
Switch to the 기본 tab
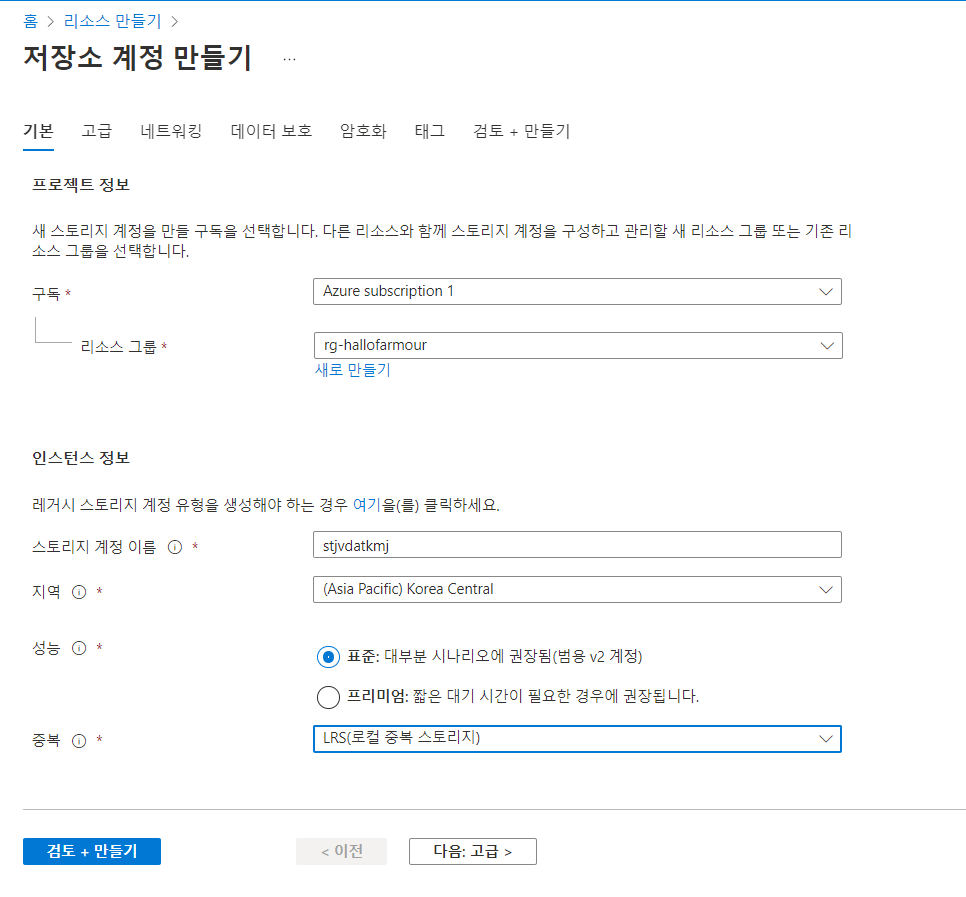pos(38,131)
